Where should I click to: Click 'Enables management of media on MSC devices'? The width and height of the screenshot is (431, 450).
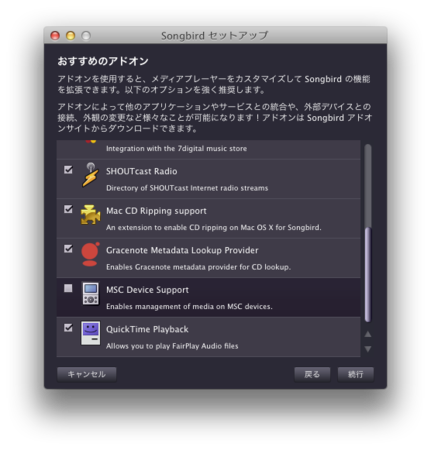[189, 307]
